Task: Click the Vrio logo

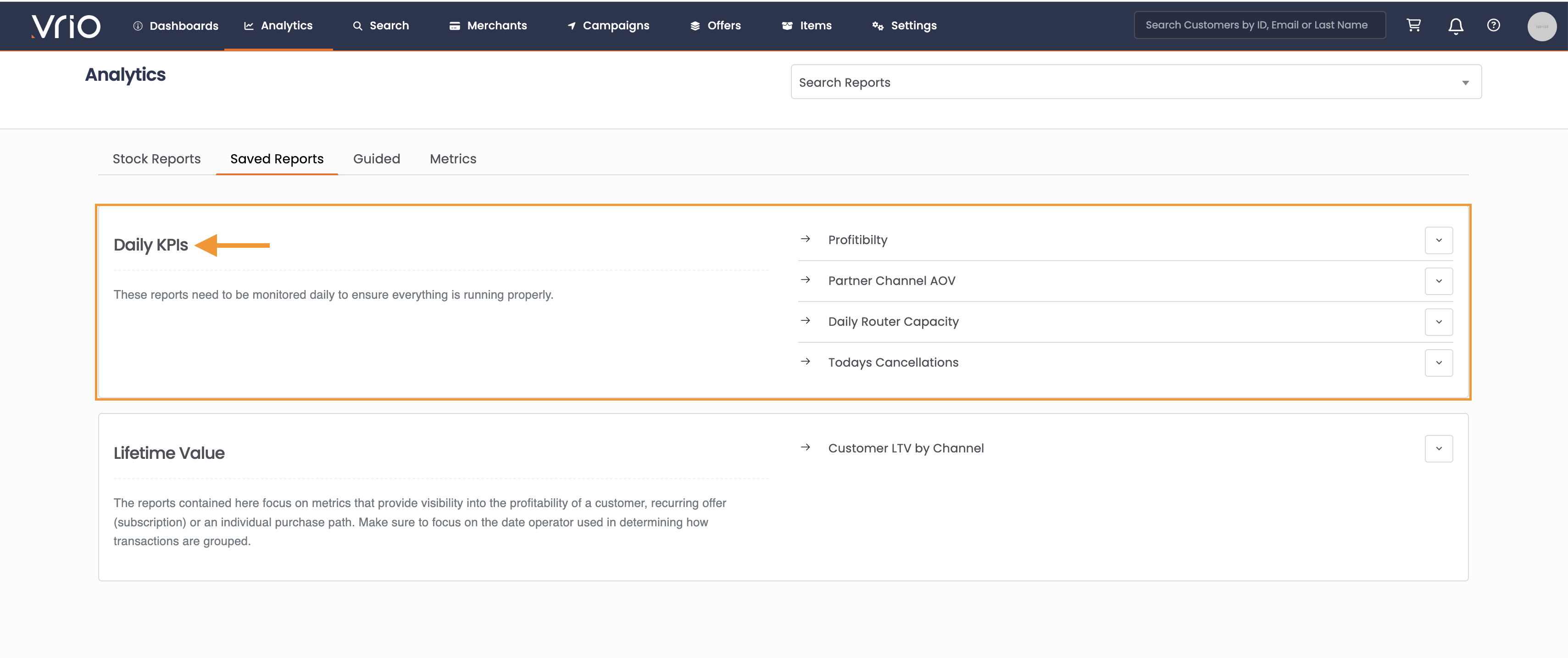Action: pyautogui.click(x=66, y=26)
